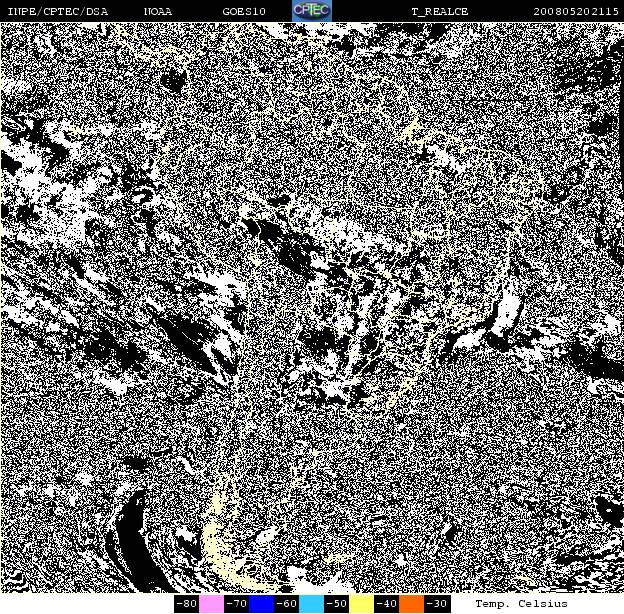The width and height of the screenshot is (624, 614).
Task: Click the -60 legend value
Action: tap(287, 604)
